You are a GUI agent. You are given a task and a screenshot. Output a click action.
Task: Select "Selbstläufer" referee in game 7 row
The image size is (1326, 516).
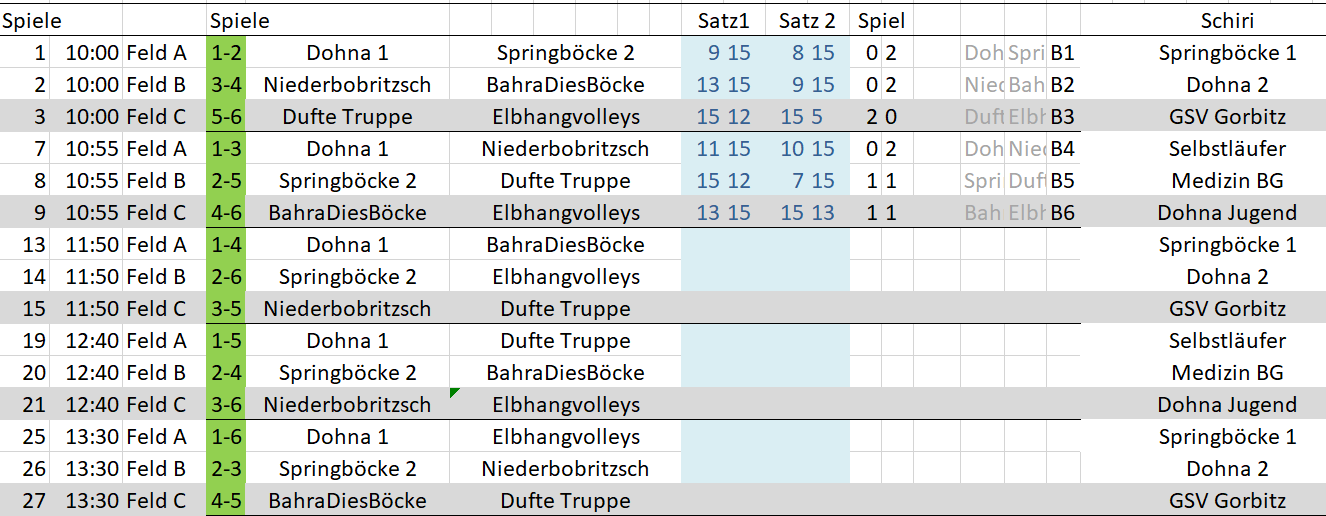[1227, 149]
